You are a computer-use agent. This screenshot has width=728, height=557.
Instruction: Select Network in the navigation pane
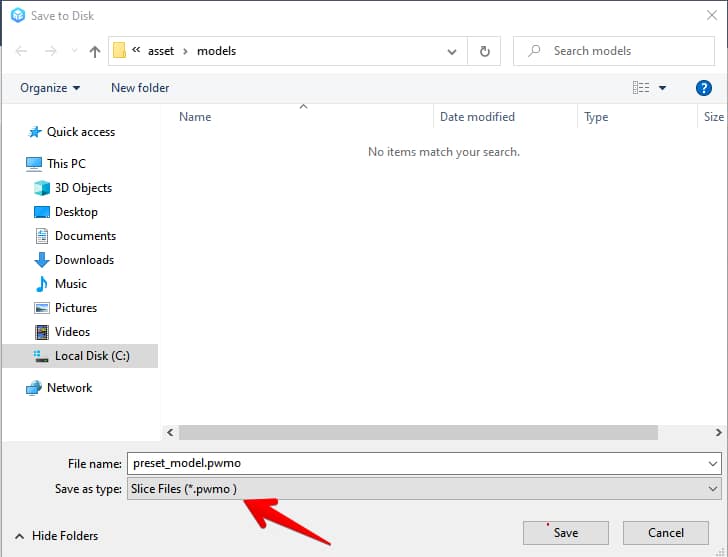pyautogui.click(x=70, y=388)
